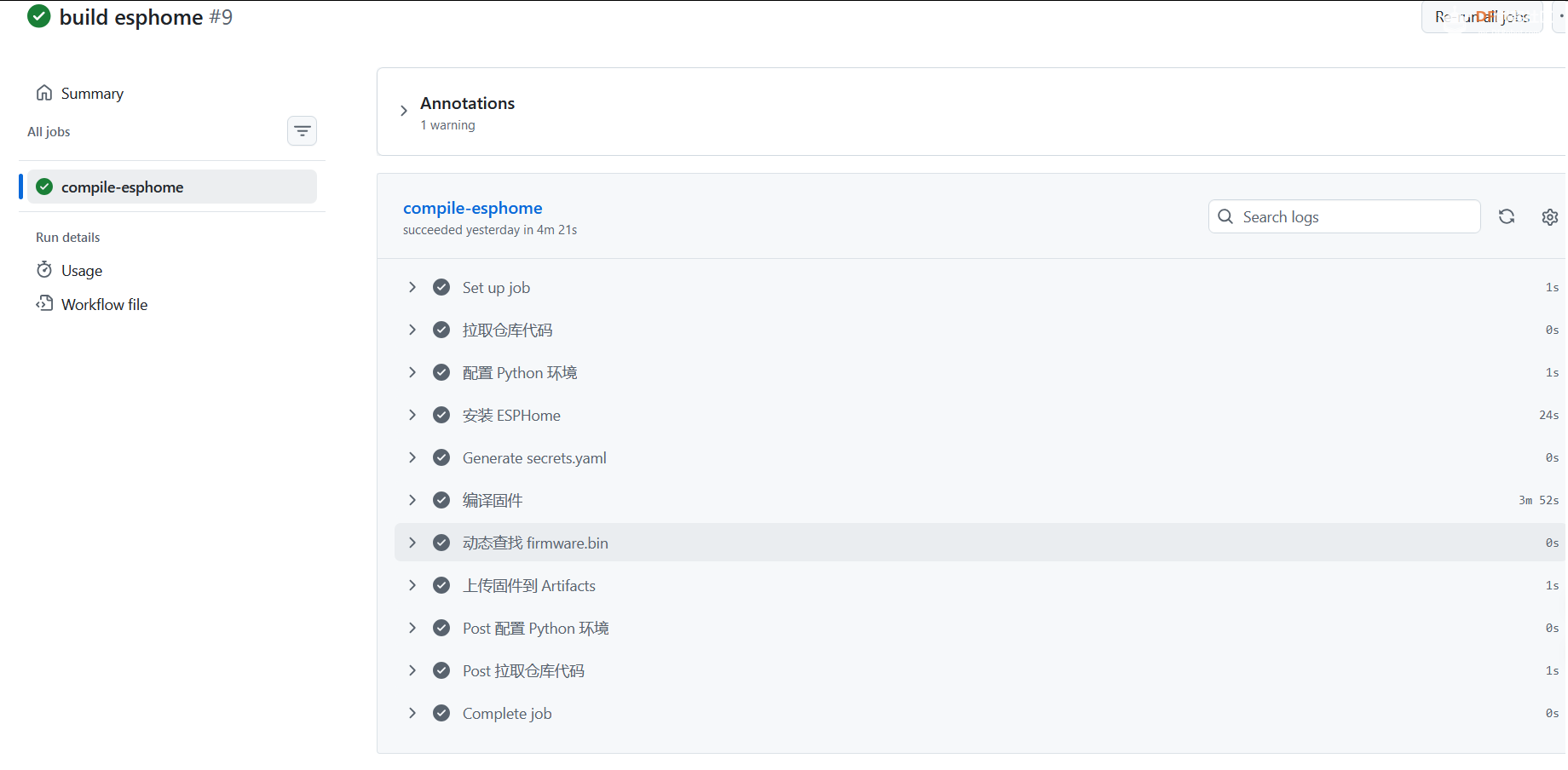Image resolution: width=1568 pixels, height=770 pixels.
Task: Click Generate secrets.yaml step check icon
Action: tap(441, 457)
